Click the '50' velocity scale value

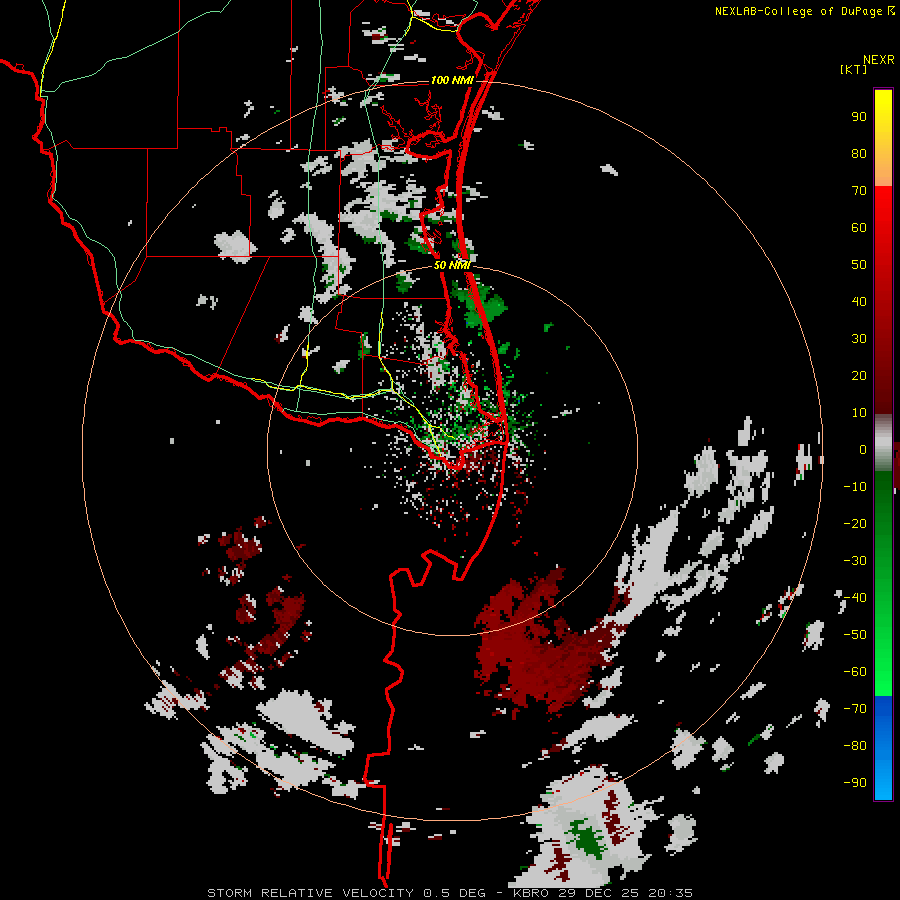point(859,265)
